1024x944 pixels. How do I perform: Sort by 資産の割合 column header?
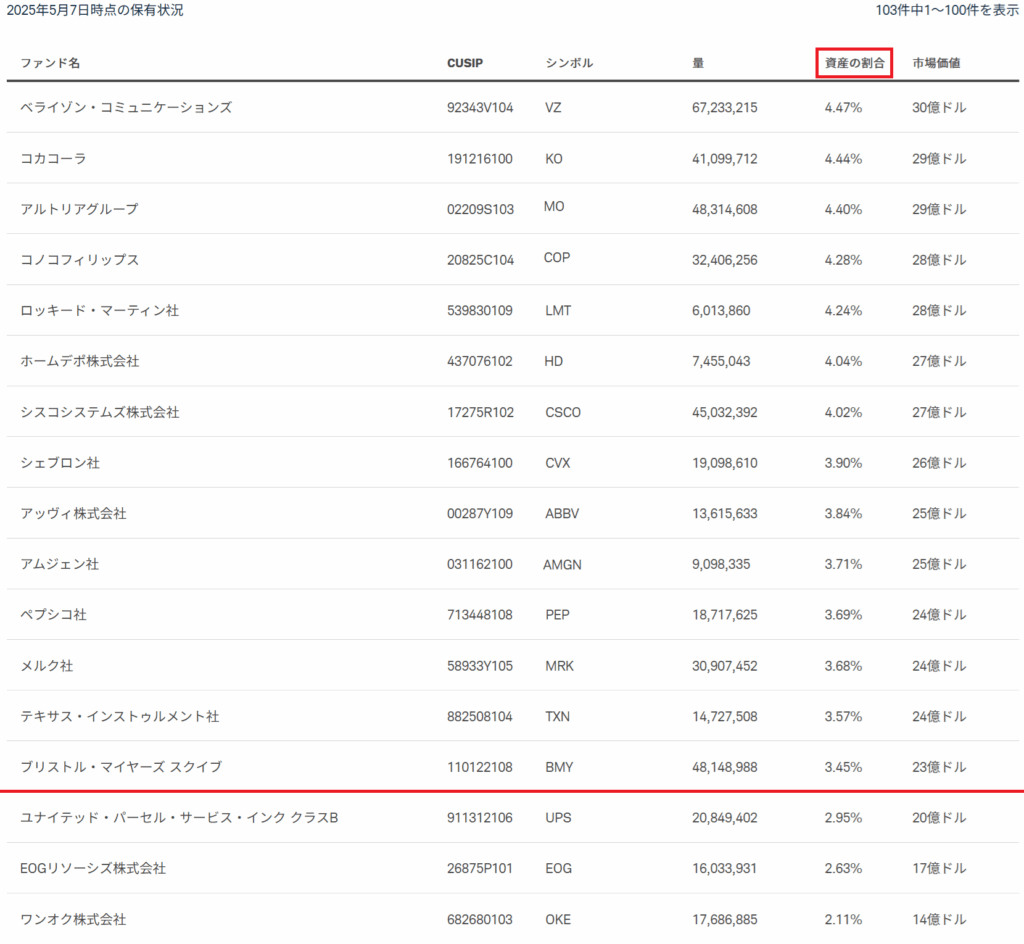coord(854,63)
